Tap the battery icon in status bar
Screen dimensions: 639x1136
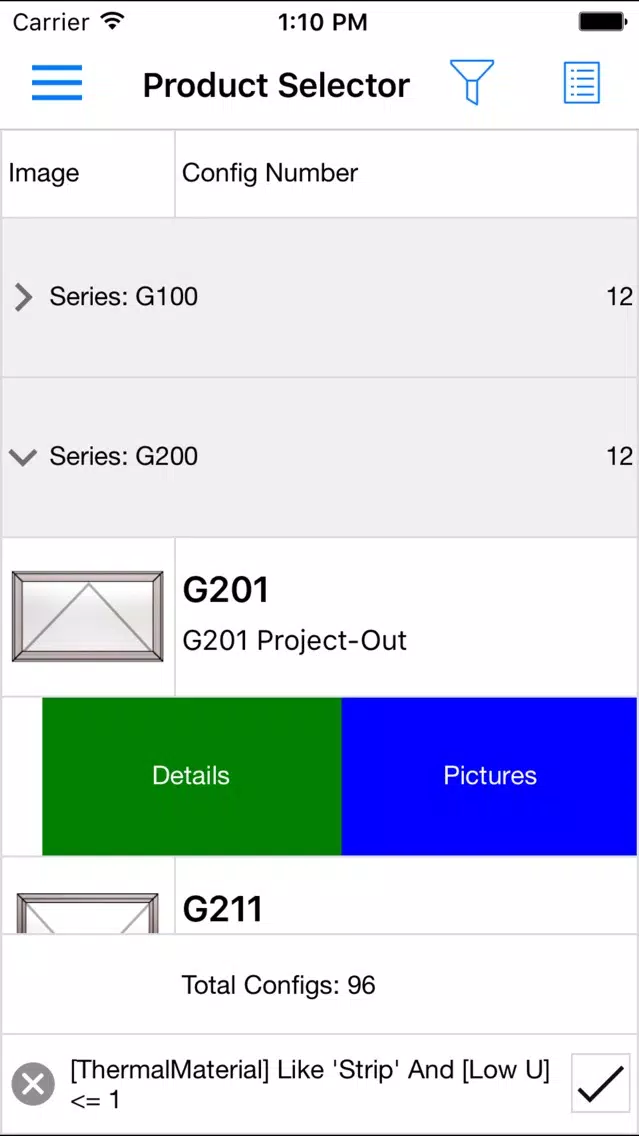pos(601,22)
